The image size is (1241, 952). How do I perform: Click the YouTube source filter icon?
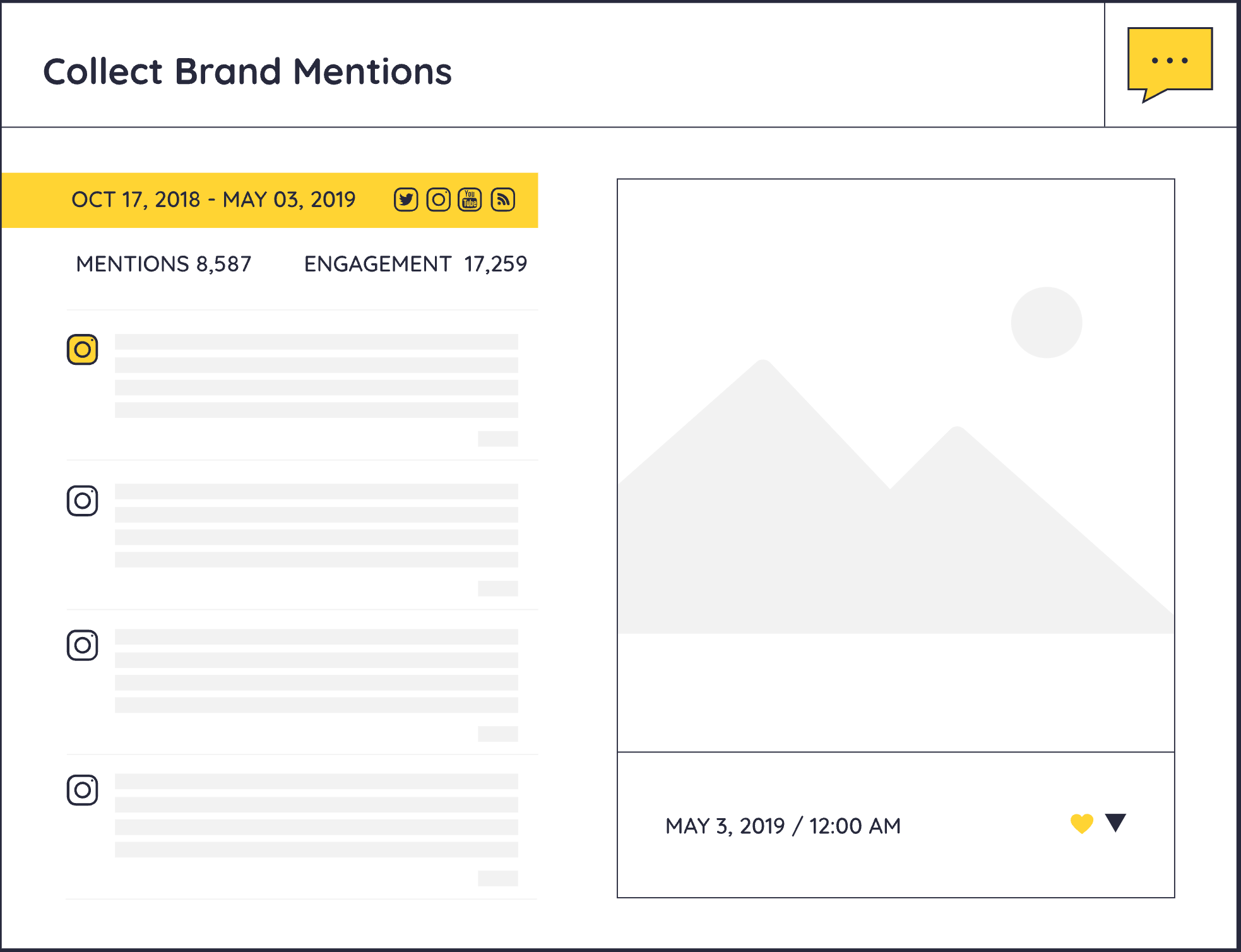[x=470, y=199]
